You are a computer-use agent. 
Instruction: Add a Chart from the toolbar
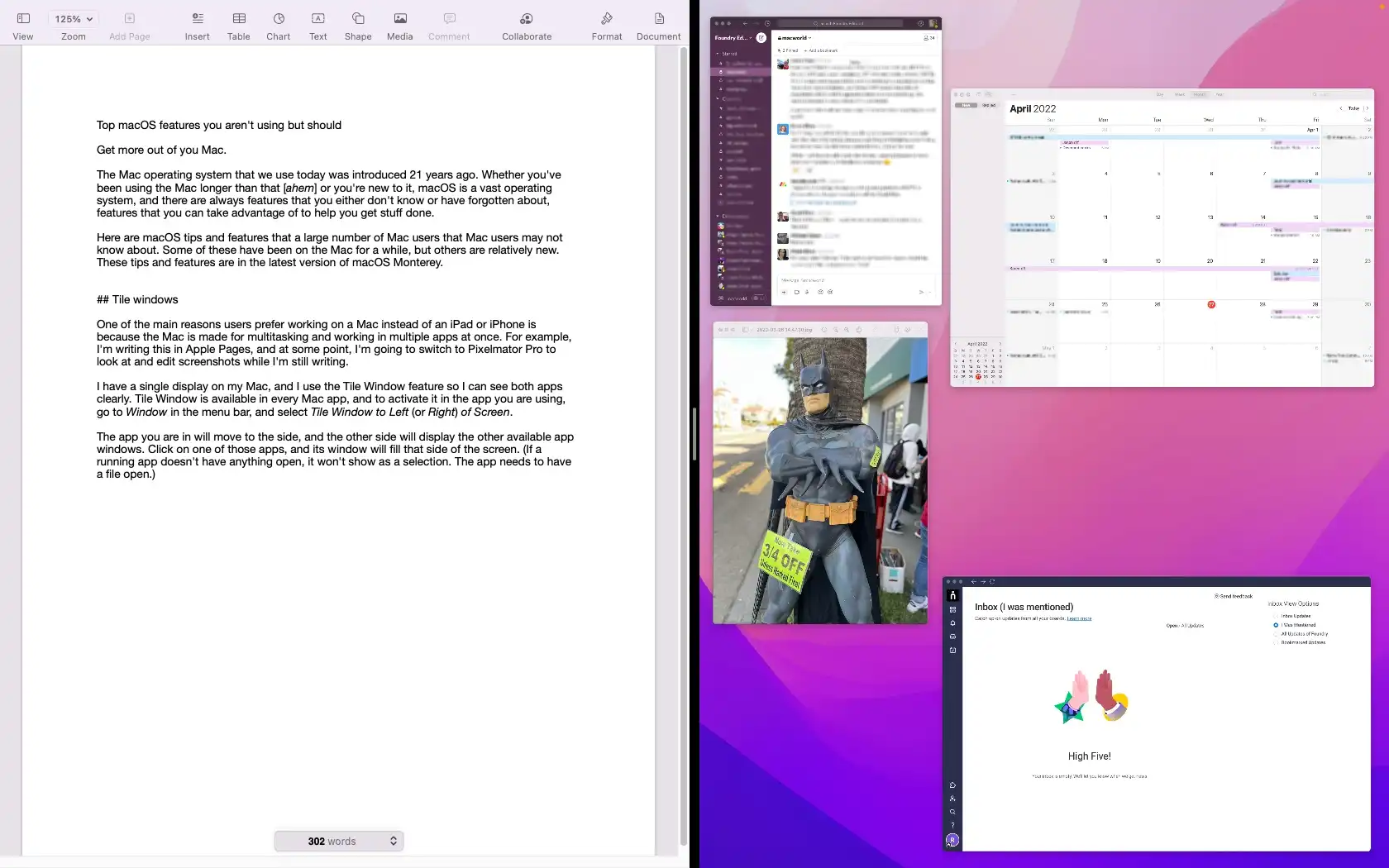click(x=279, y=26)
